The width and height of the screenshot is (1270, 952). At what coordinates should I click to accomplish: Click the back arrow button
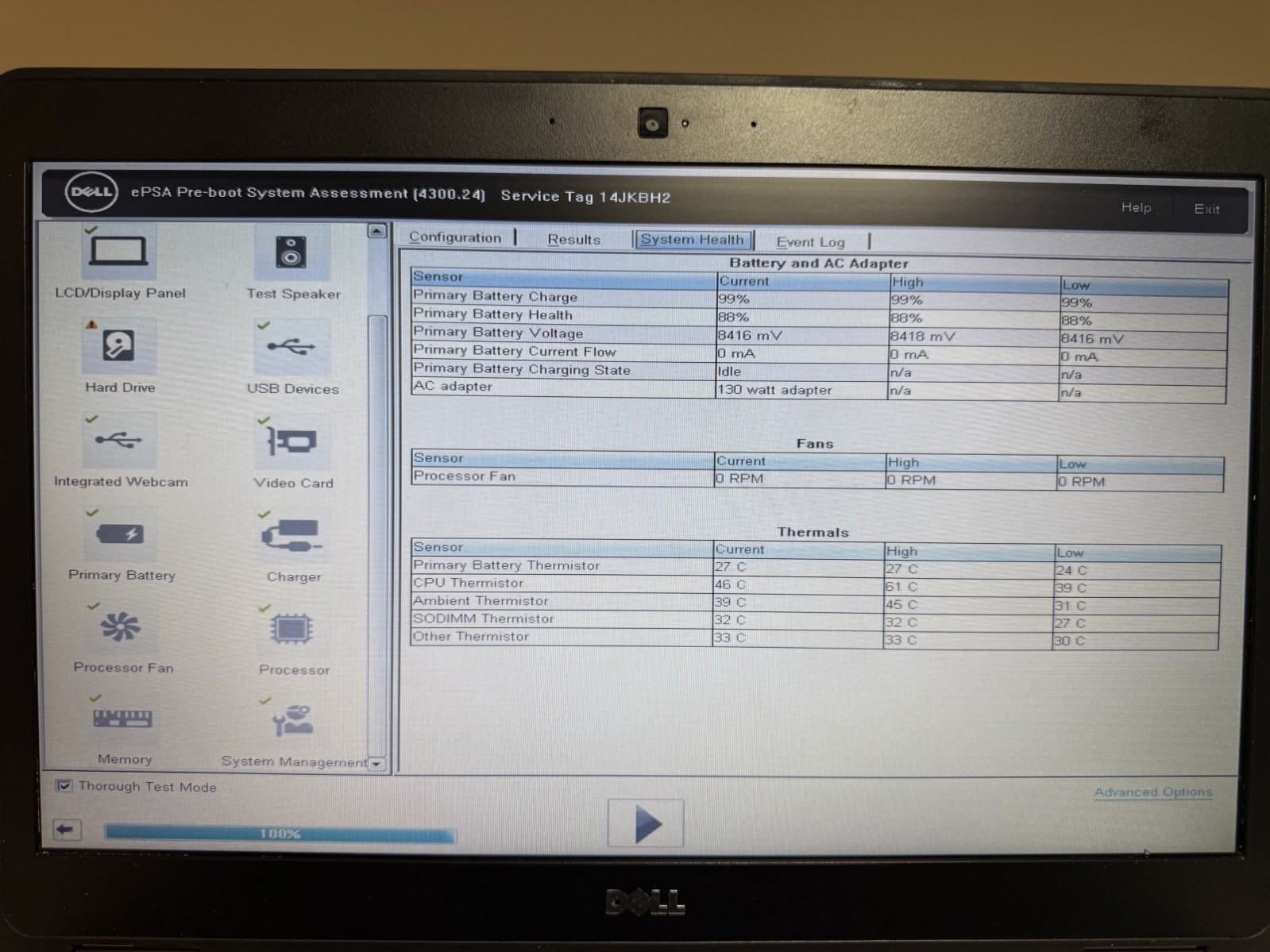coord(66,830)
